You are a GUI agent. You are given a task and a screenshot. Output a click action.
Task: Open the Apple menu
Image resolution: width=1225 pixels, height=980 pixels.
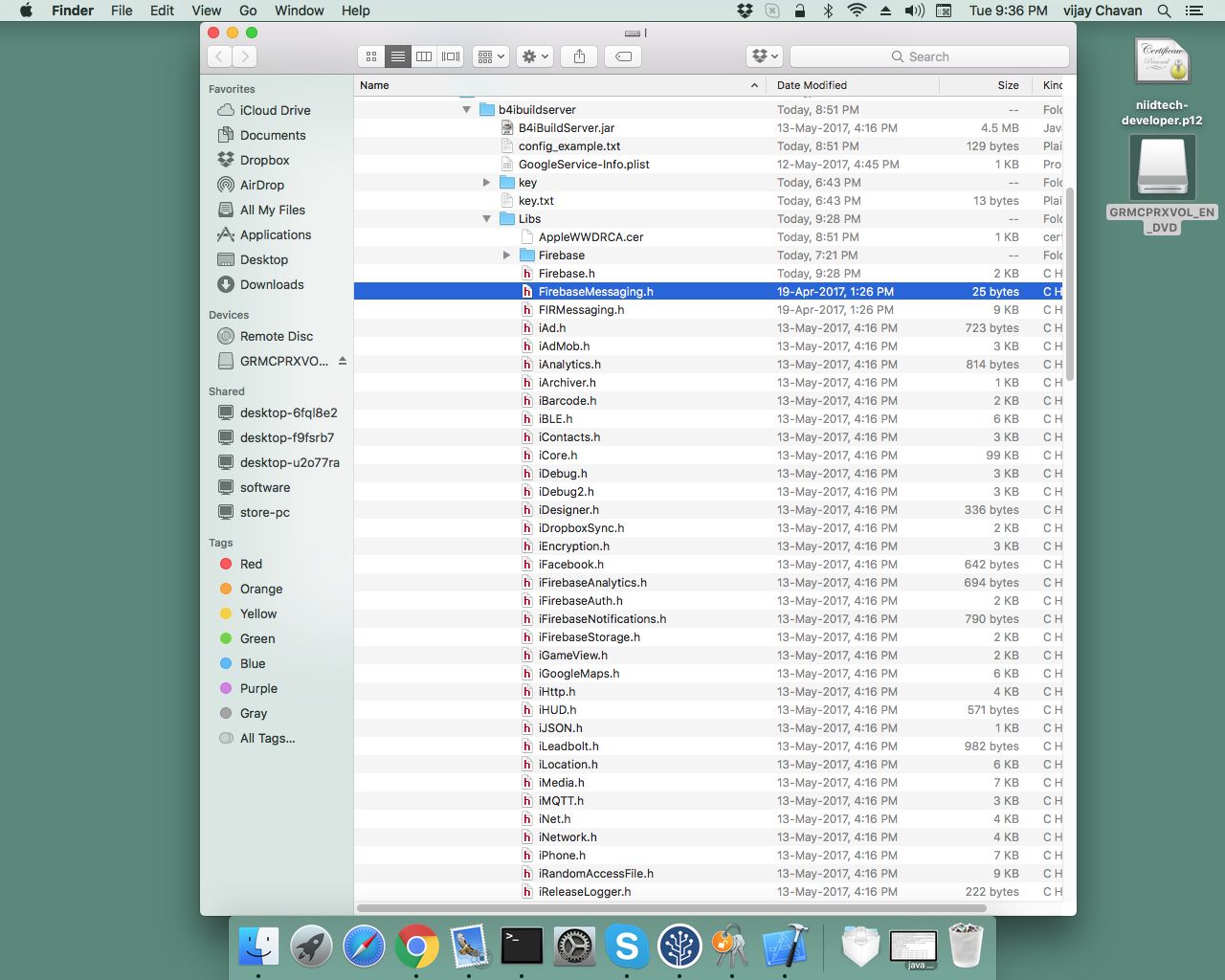(x=26, y=11)
